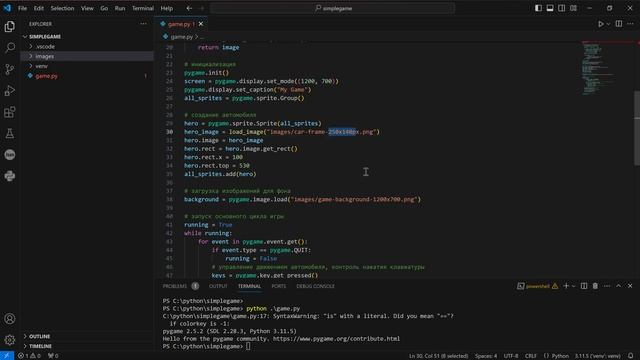Open terminal panel More Actions ellipsis
The height and width of the screenshot is (360, 640).
pos(607,286)
